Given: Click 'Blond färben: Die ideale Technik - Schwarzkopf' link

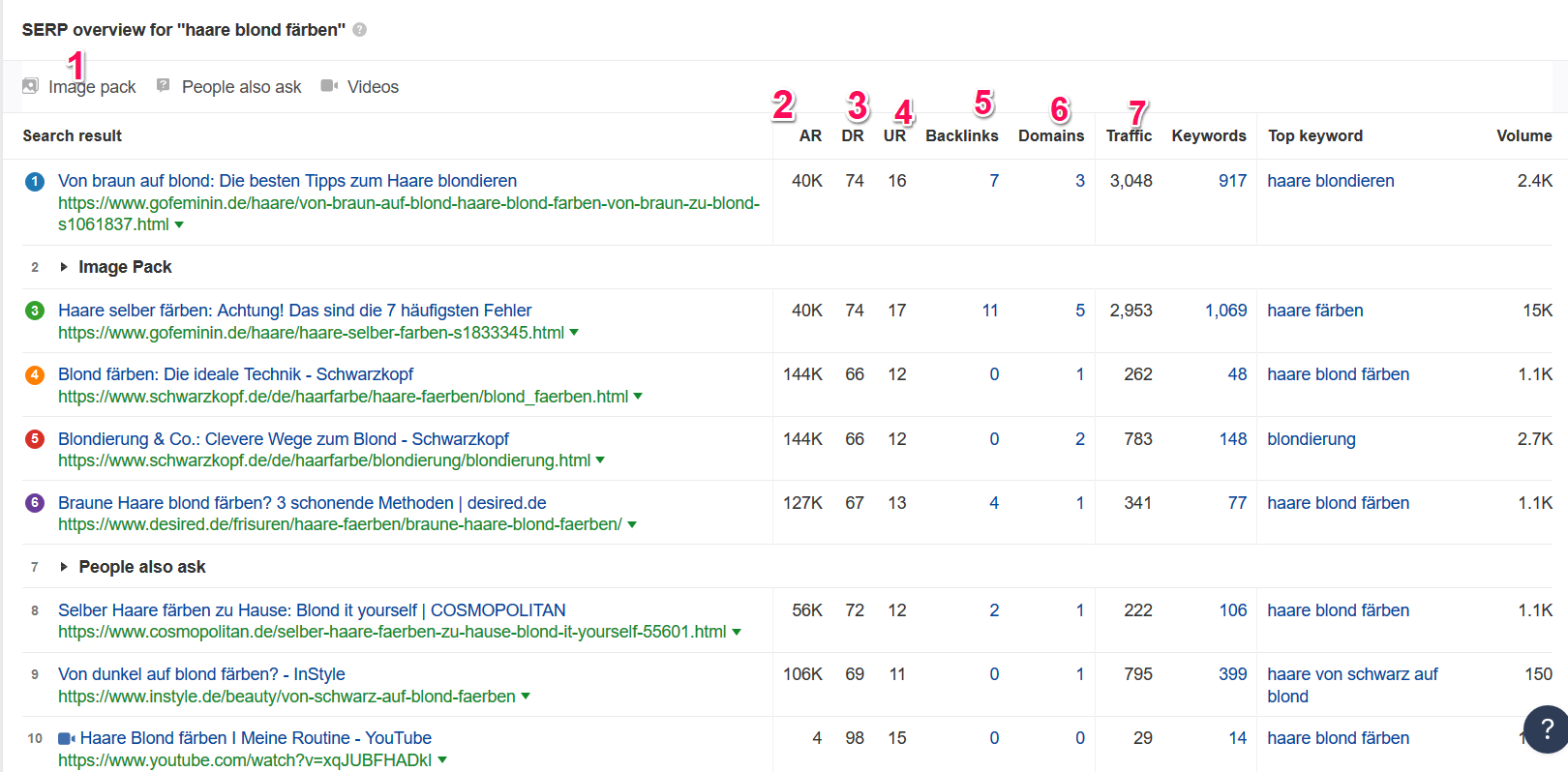Looking at the screenshot, I should 235,374.
